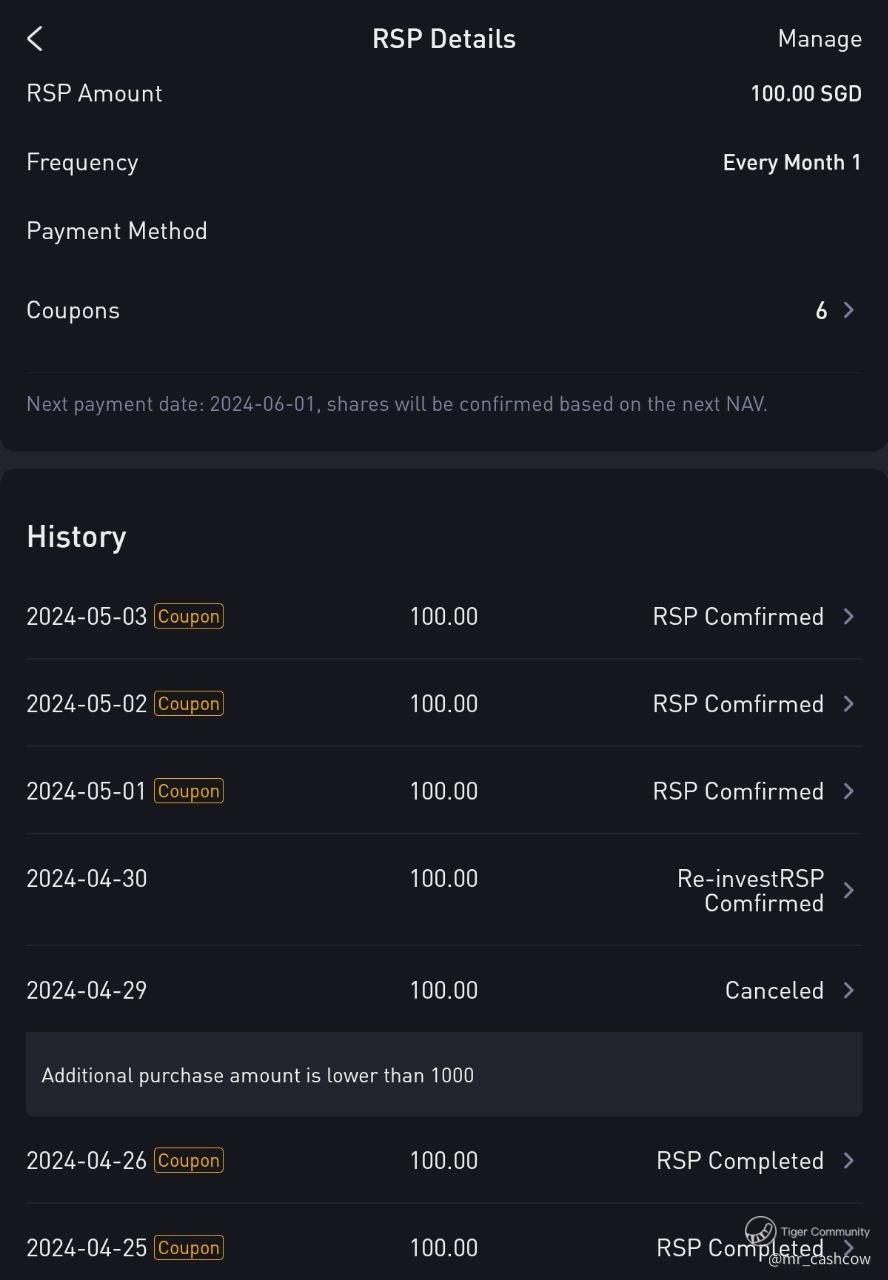Image resolution: width=888 pixels, height=1280 pixels.
Task: Click Coupon tag on 2024-05-02 entry
Action: [188, 704]
